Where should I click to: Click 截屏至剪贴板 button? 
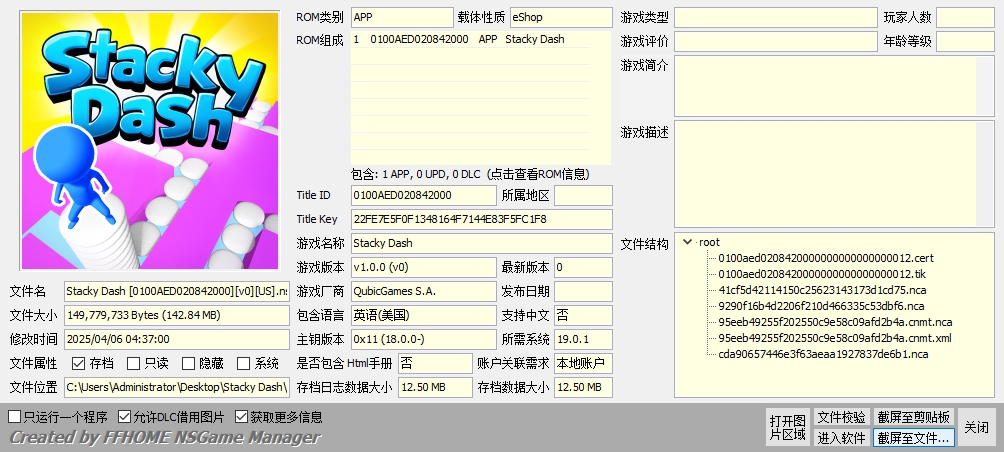click(914, 417)
